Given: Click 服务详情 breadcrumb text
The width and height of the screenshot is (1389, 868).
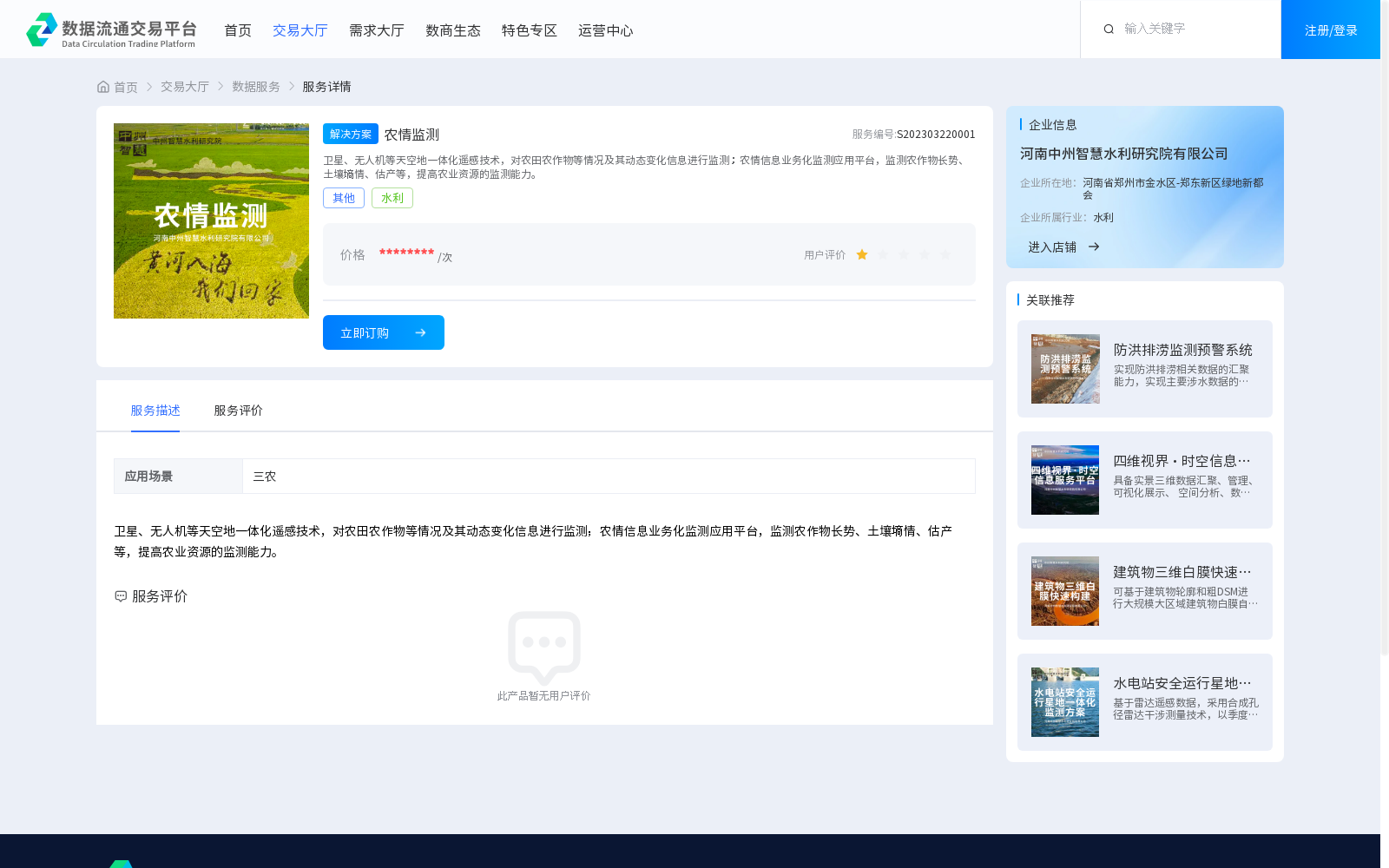Looking at the screenshot, I should (x=326, y=87).
